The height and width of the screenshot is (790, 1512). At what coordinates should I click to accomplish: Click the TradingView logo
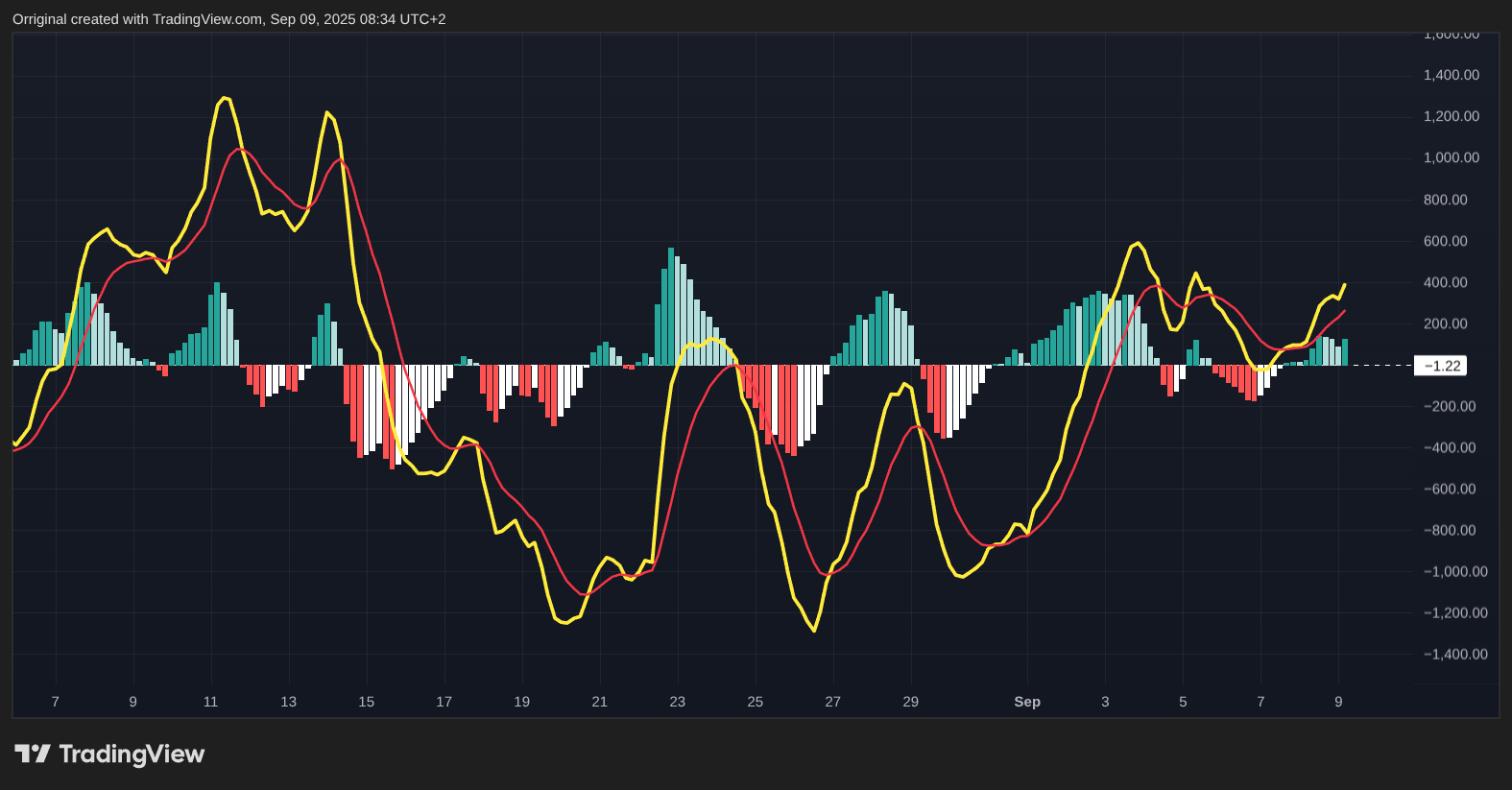tap(109, 754)
